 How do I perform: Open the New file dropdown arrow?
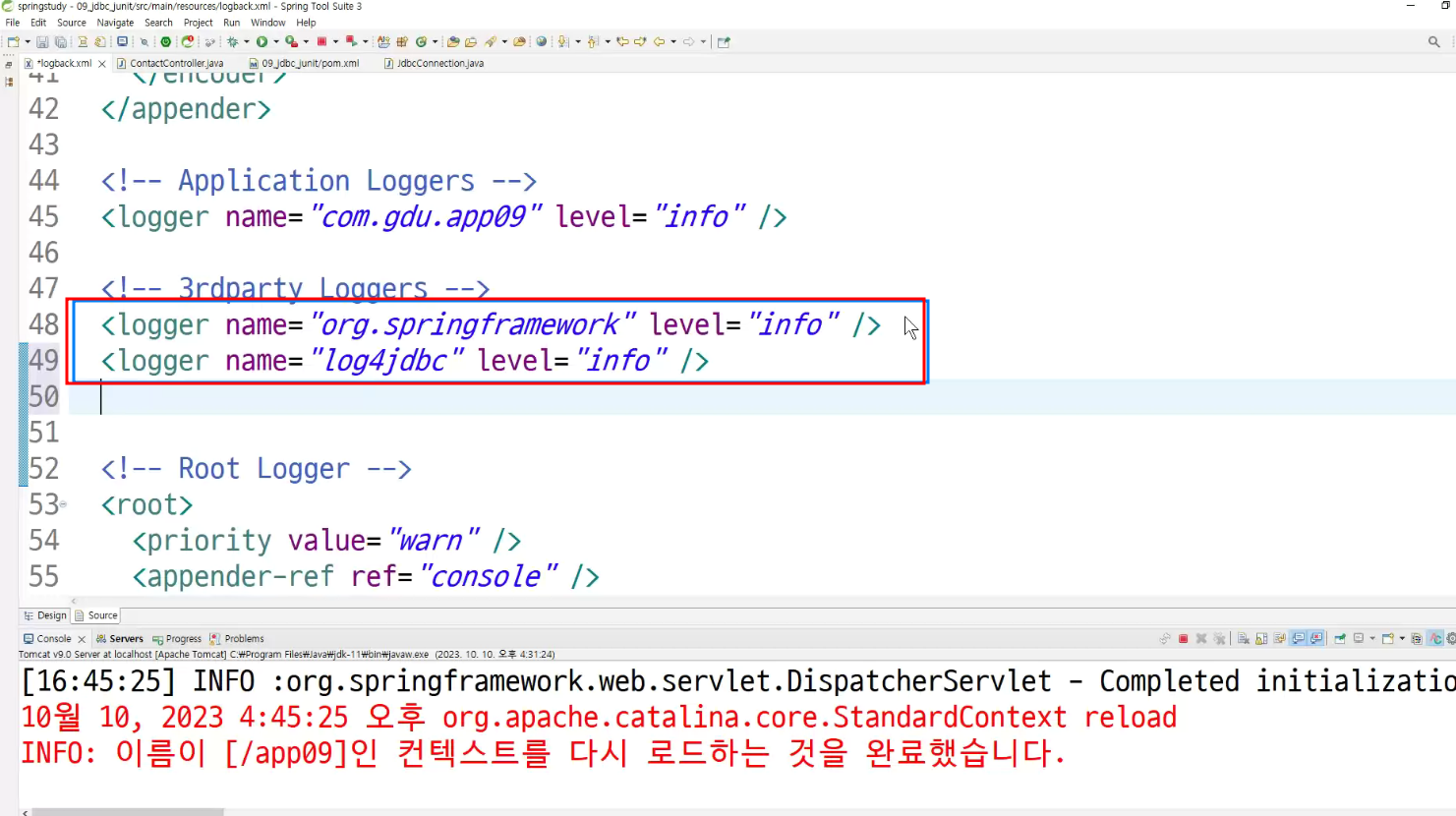pos(27,41)
